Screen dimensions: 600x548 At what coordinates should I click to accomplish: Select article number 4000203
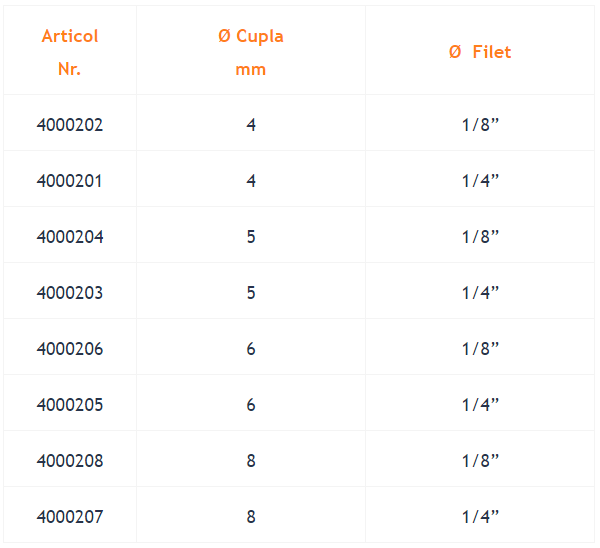pos(70,293)
